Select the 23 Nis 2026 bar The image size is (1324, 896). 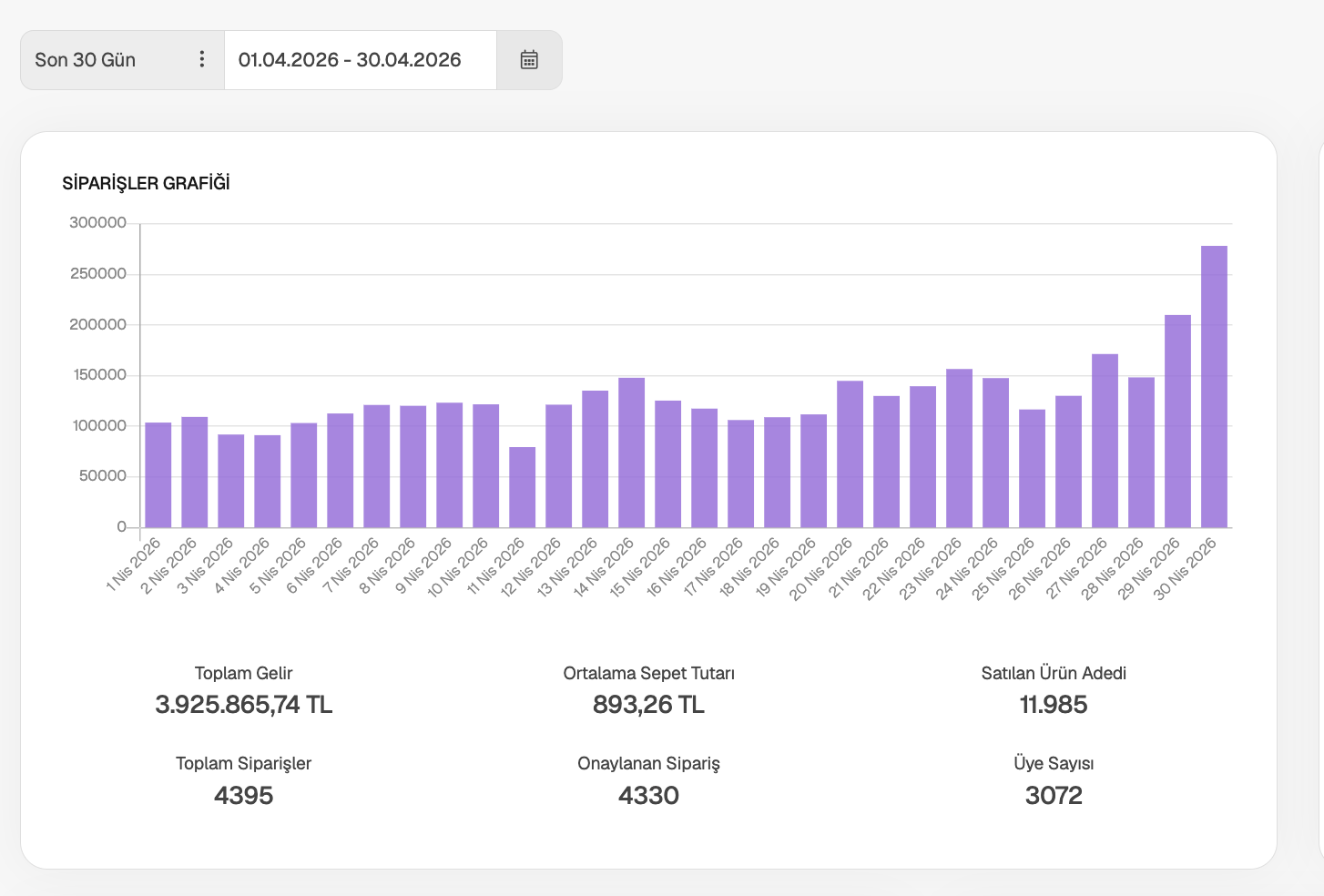click(x=959, y=448)
